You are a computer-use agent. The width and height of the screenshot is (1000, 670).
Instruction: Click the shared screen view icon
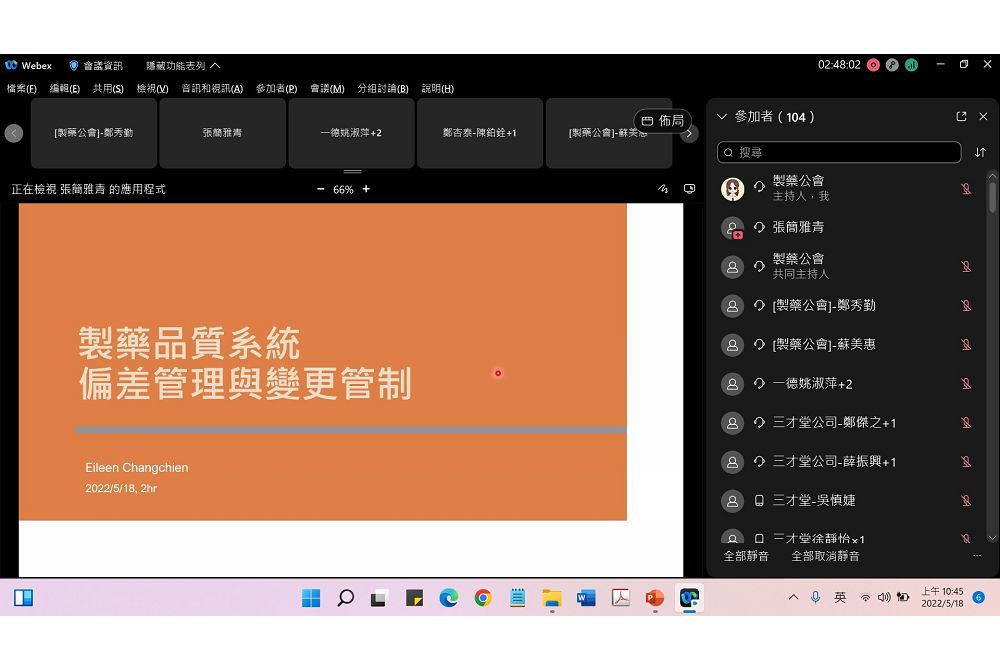click(689, 189)
